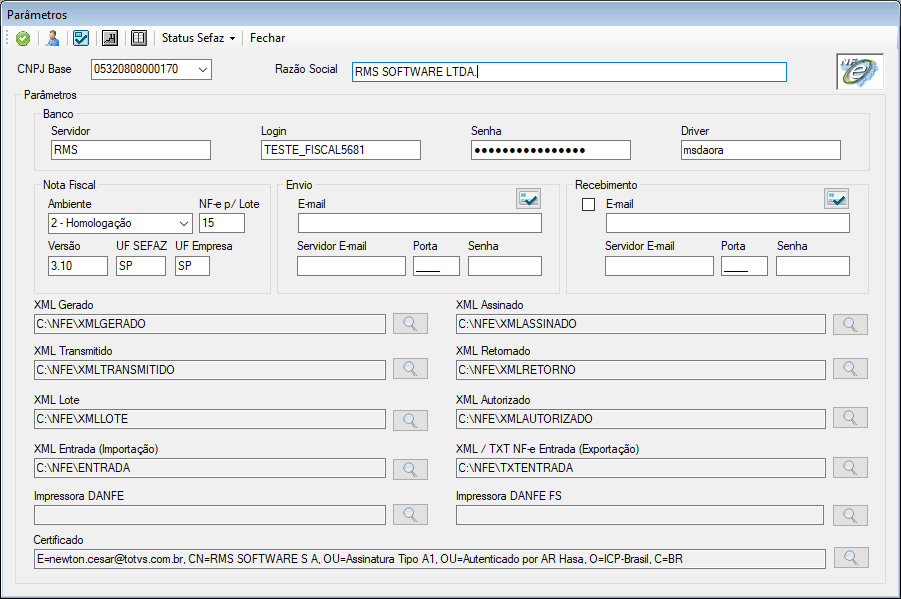Click the blue checklist form toolbar icon
This screenshot has width=901, height=599.
81,39
